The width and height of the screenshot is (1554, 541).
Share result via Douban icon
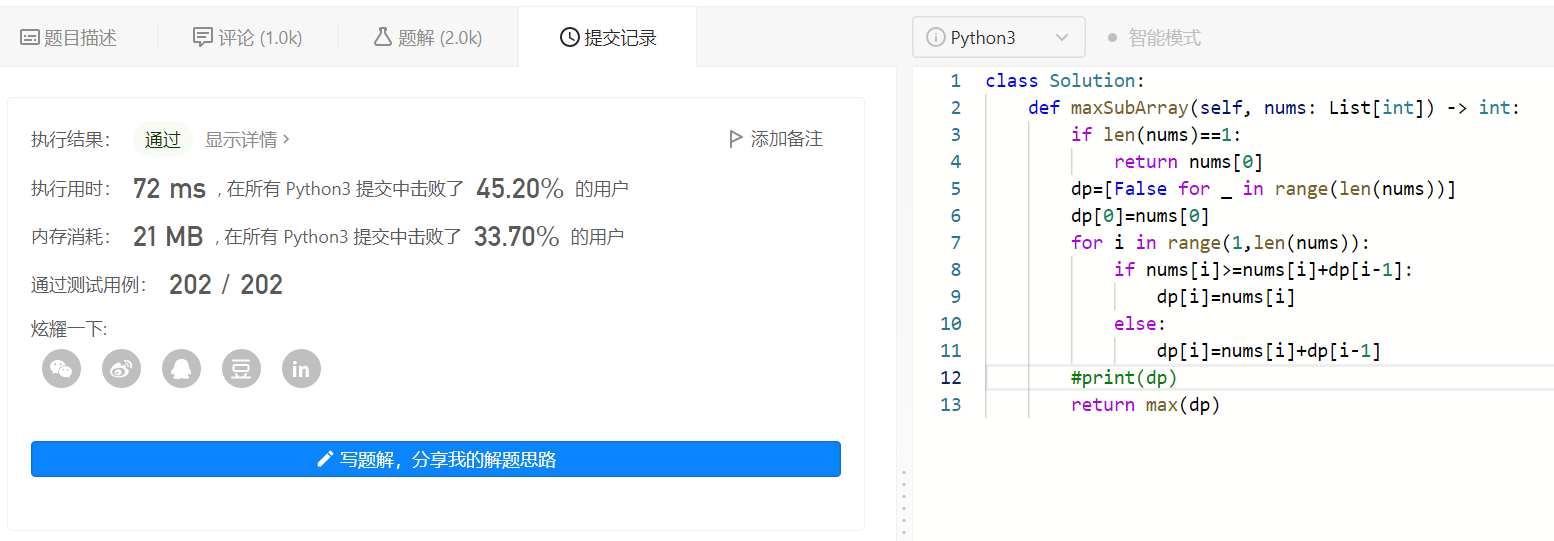coord(241,369)
